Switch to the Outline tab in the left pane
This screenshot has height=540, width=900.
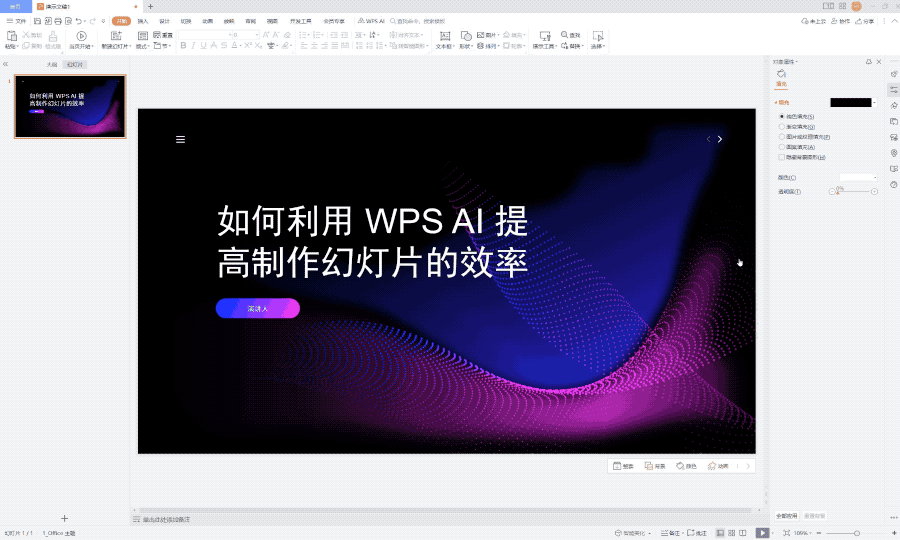pos(52,65)
